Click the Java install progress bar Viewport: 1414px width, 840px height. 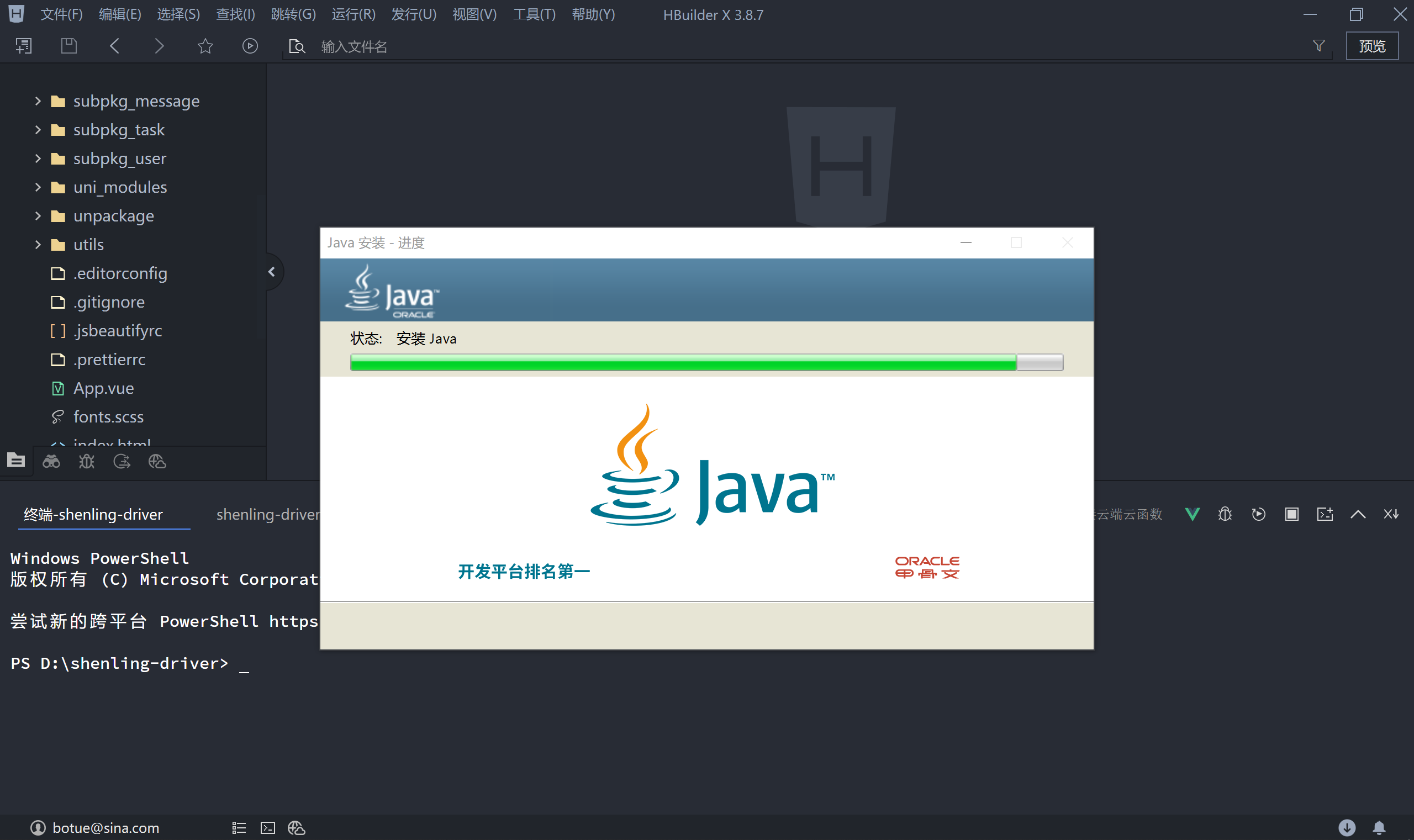click(x=706, y=362)
